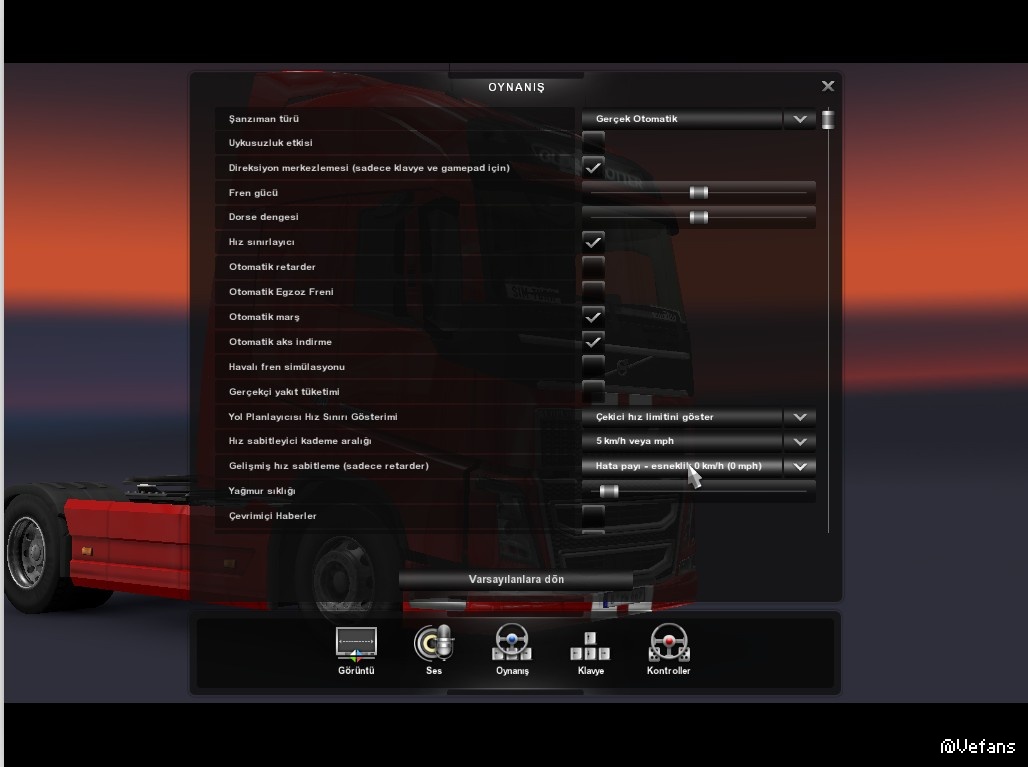1028x767 pixels.
Task: Click the Fren gücü label
Action: click(253, 193)
